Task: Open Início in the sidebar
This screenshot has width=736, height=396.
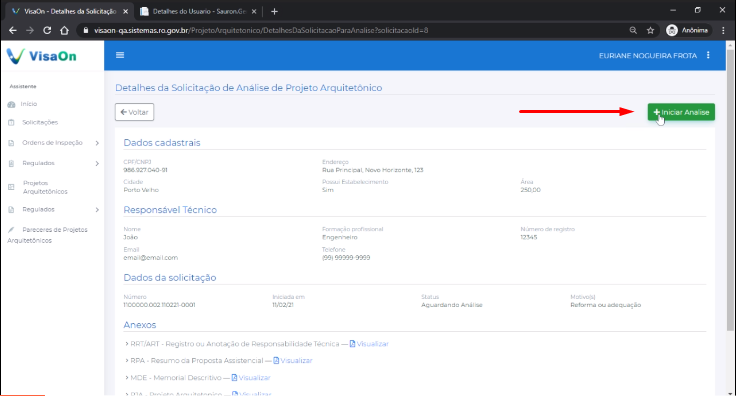Action: 29,104
